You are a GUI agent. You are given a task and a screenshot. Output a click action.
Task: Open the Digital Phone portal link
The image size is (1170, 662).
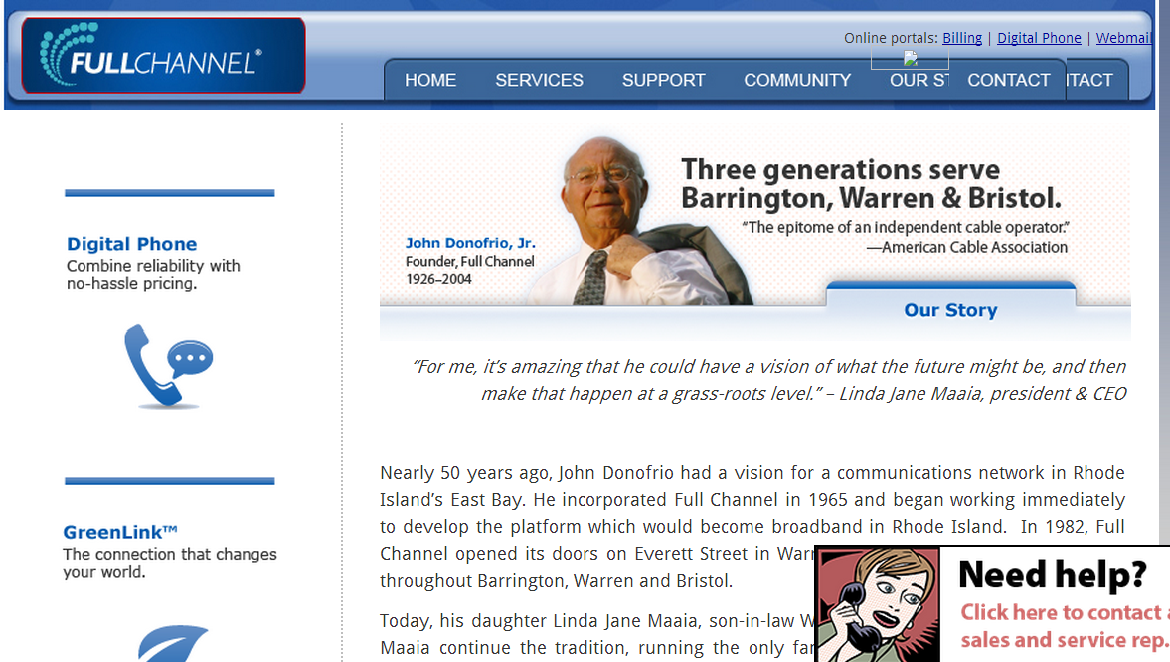[1039, 38]
